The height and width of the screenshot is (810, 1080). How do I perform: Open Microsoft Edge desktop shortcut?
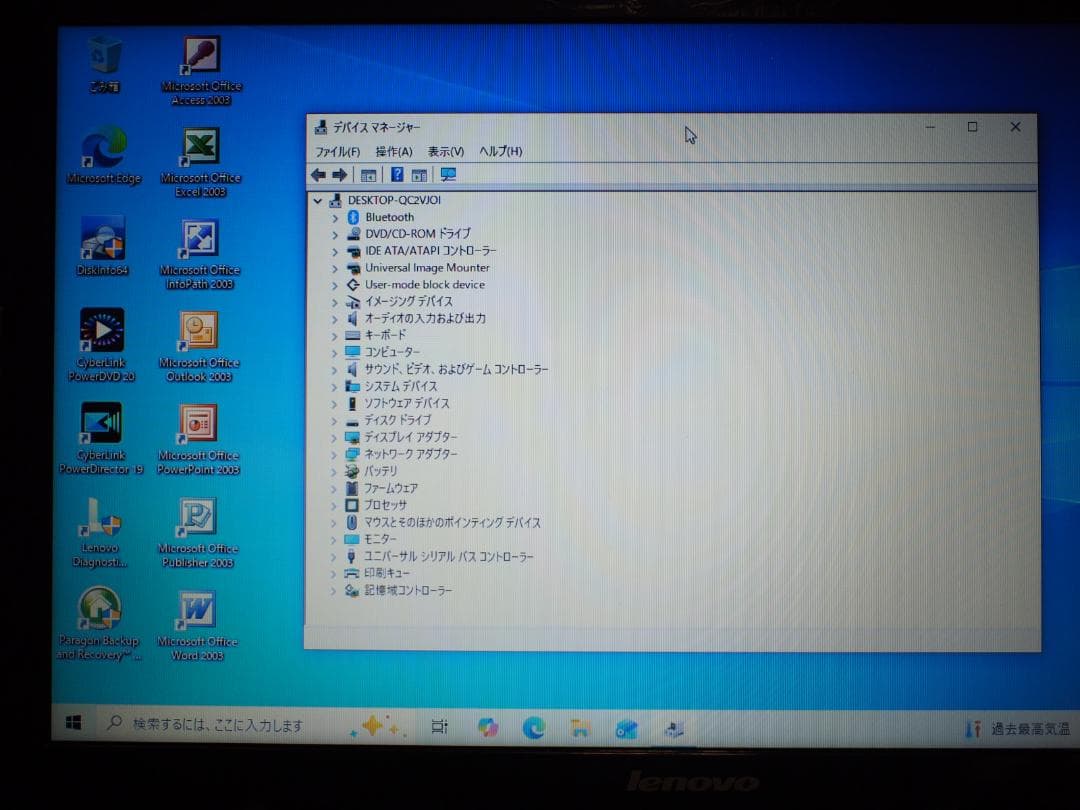[103, 156]
